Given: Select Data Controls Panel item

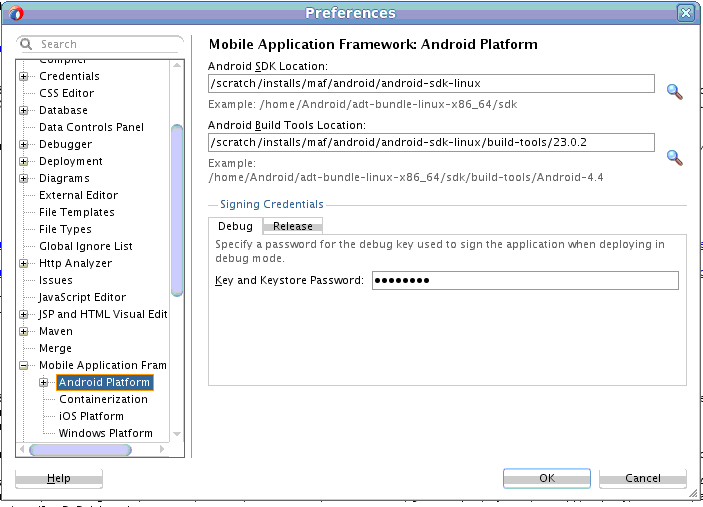Looking at the screenshot, I should [91, 127].
